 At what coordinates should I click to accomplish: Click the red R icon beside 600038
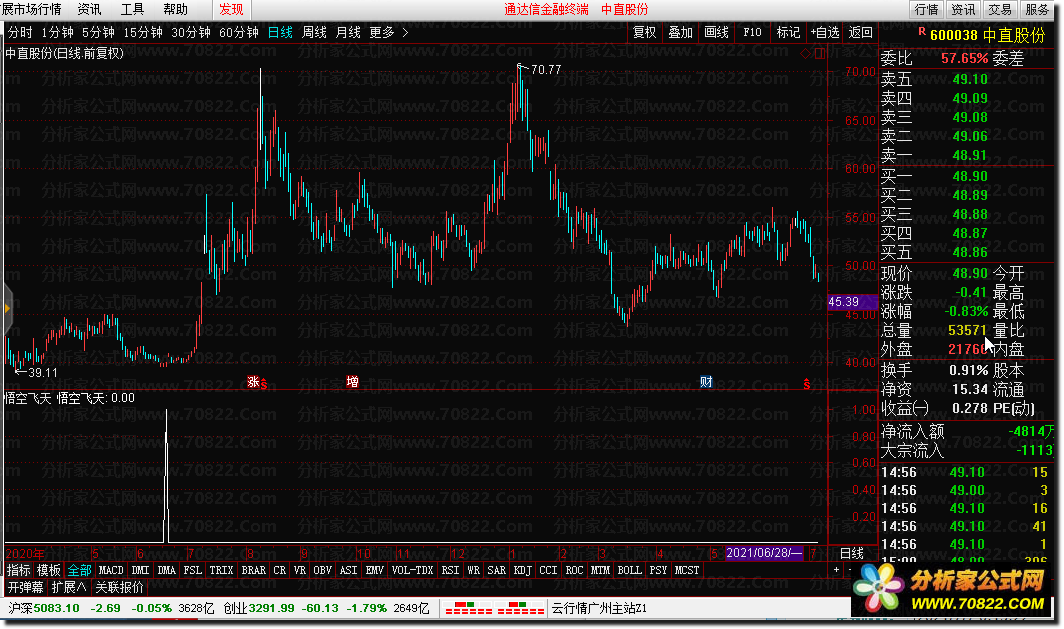point(922,31)
